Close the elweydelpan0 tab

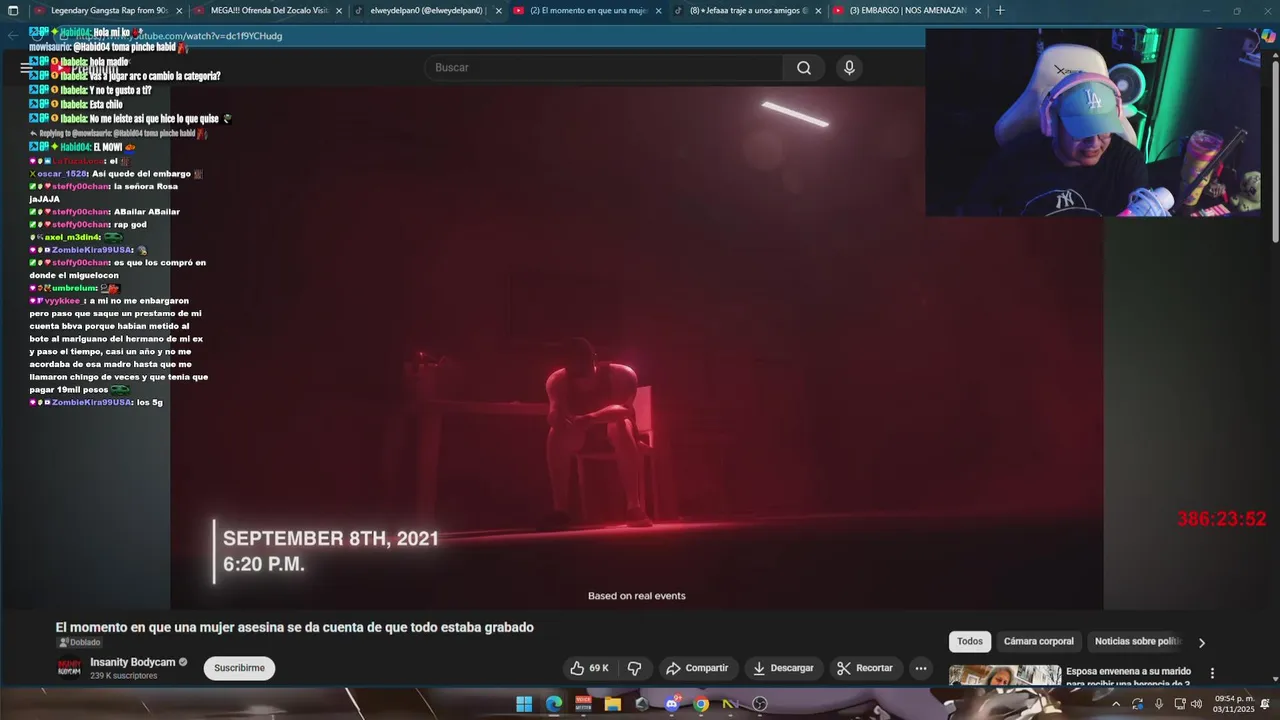[x=499, y=11]
